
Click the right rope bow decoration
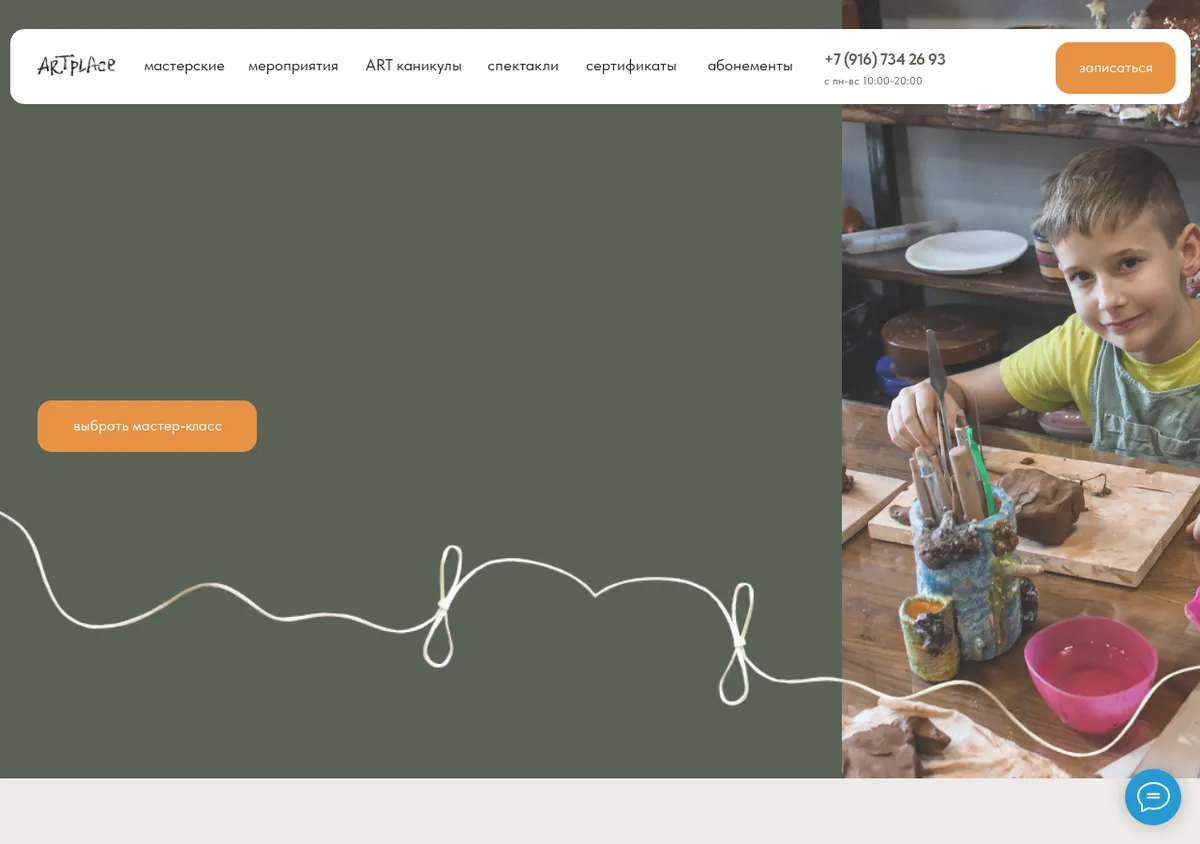point(736,644)
